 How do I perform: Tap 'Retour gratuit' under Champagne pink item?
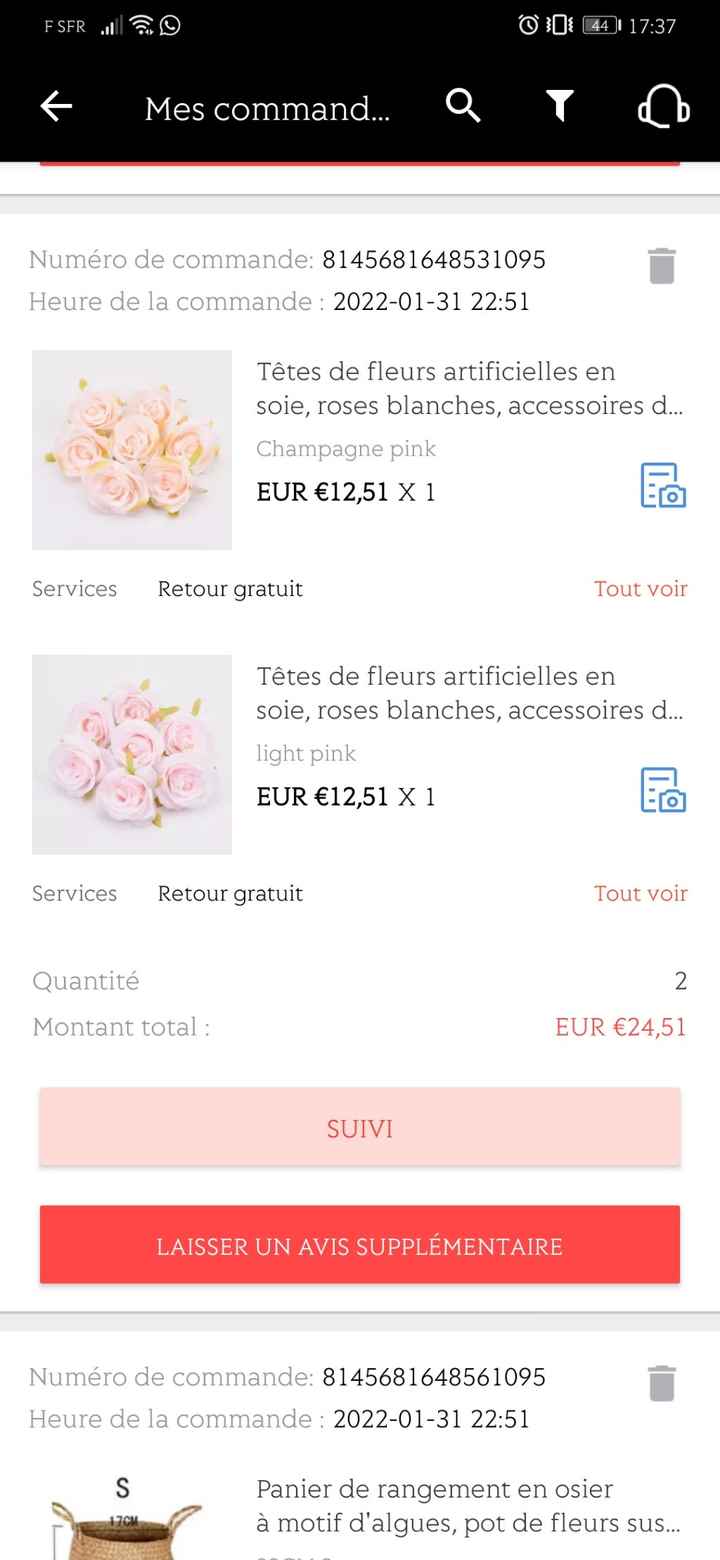click(x=230, y=589)
